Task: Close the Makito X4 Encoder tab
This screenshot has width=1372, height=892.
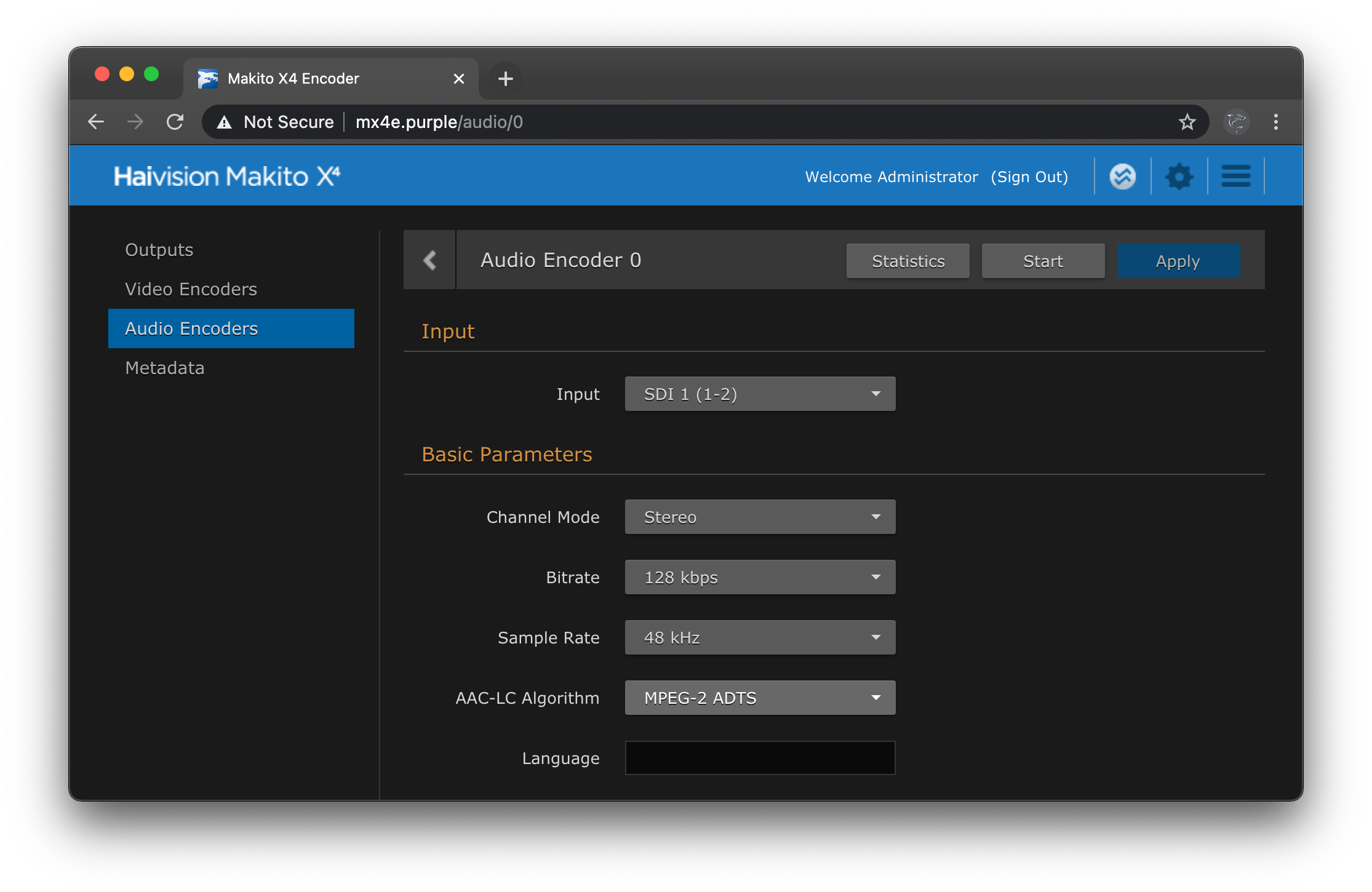Action: tap(458, 79)
